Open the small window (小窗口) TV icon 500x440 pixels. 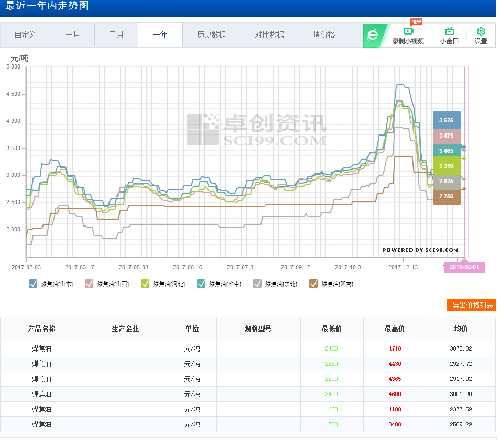449,32
